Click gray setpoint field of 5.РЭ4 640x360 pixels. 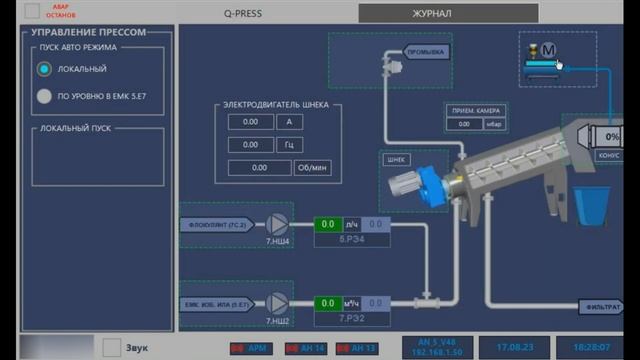point(375,224)
